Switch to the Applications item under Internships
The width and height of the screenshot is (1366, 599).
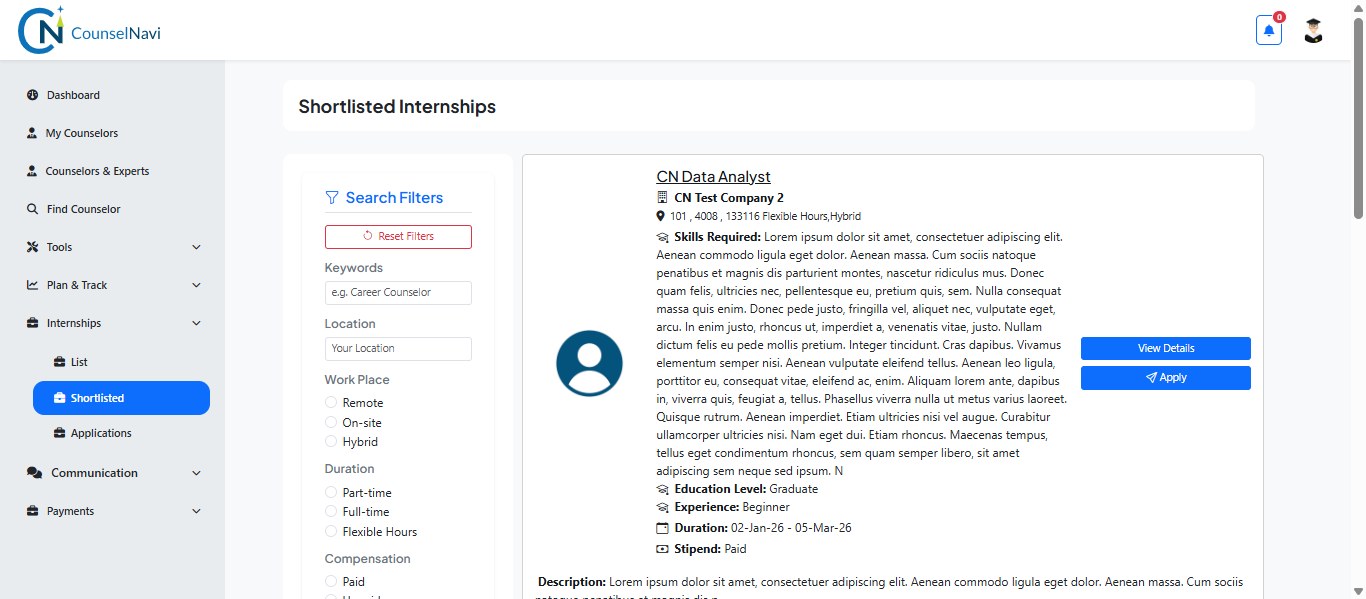104,433
